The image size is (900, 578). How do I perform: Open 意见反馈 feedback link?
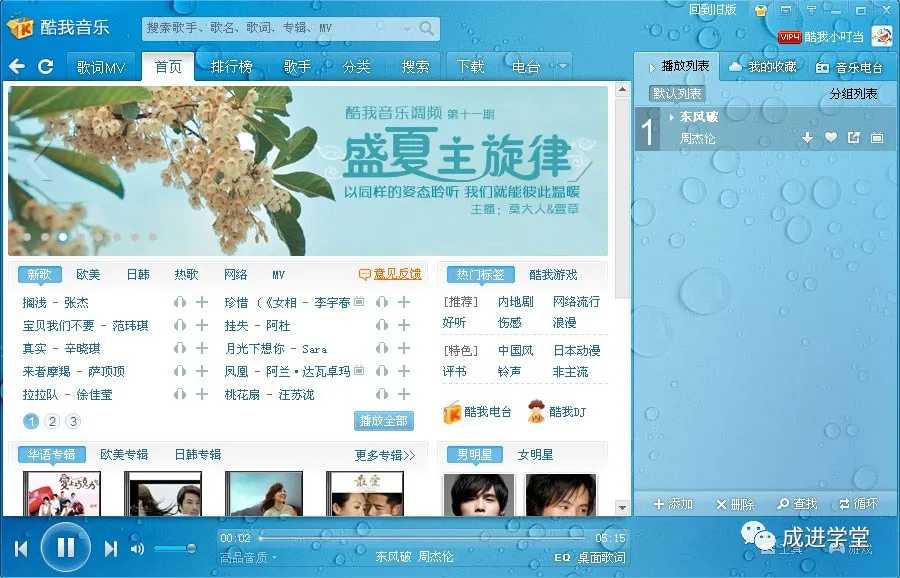[x=390, y=274]
